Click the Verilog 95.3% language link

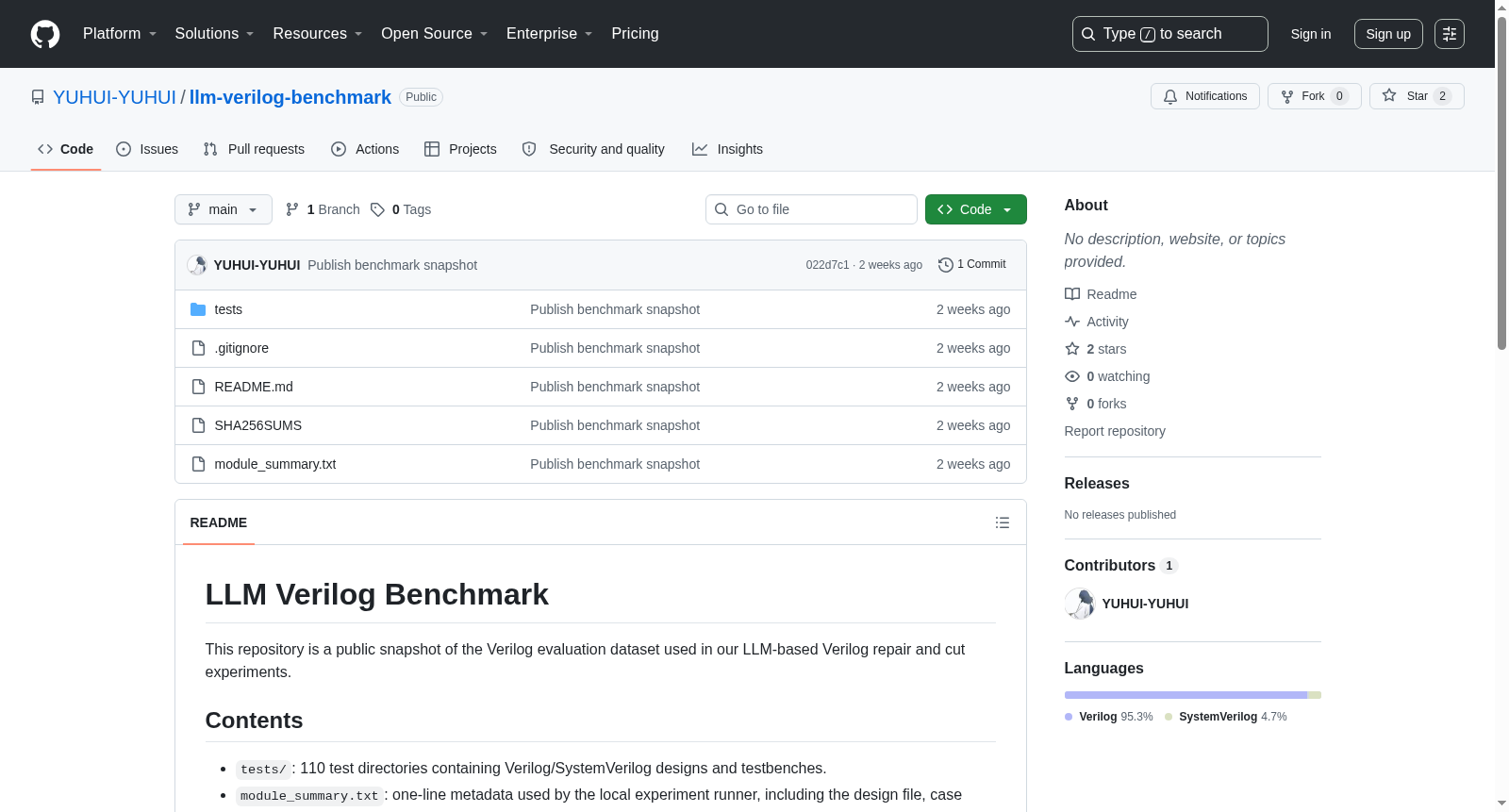[1109, 717]
